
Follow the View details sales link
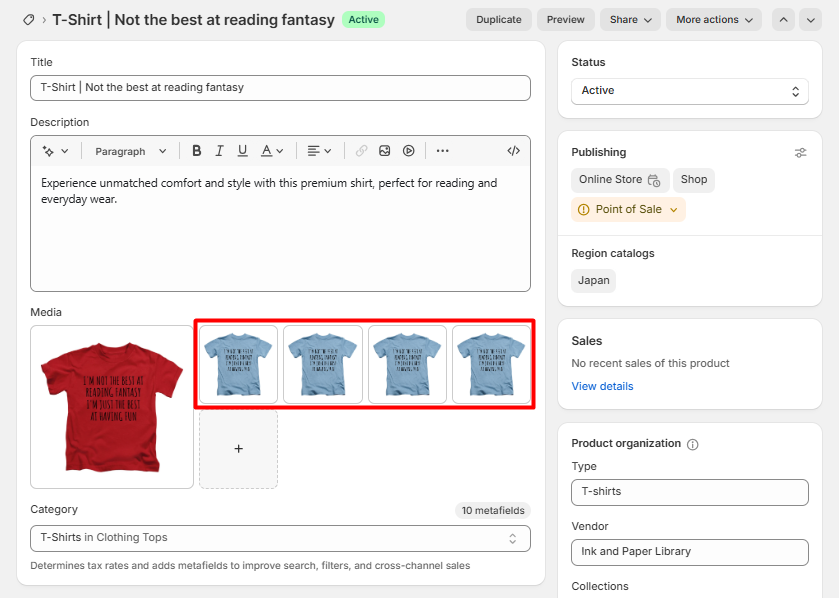[602, 386]
